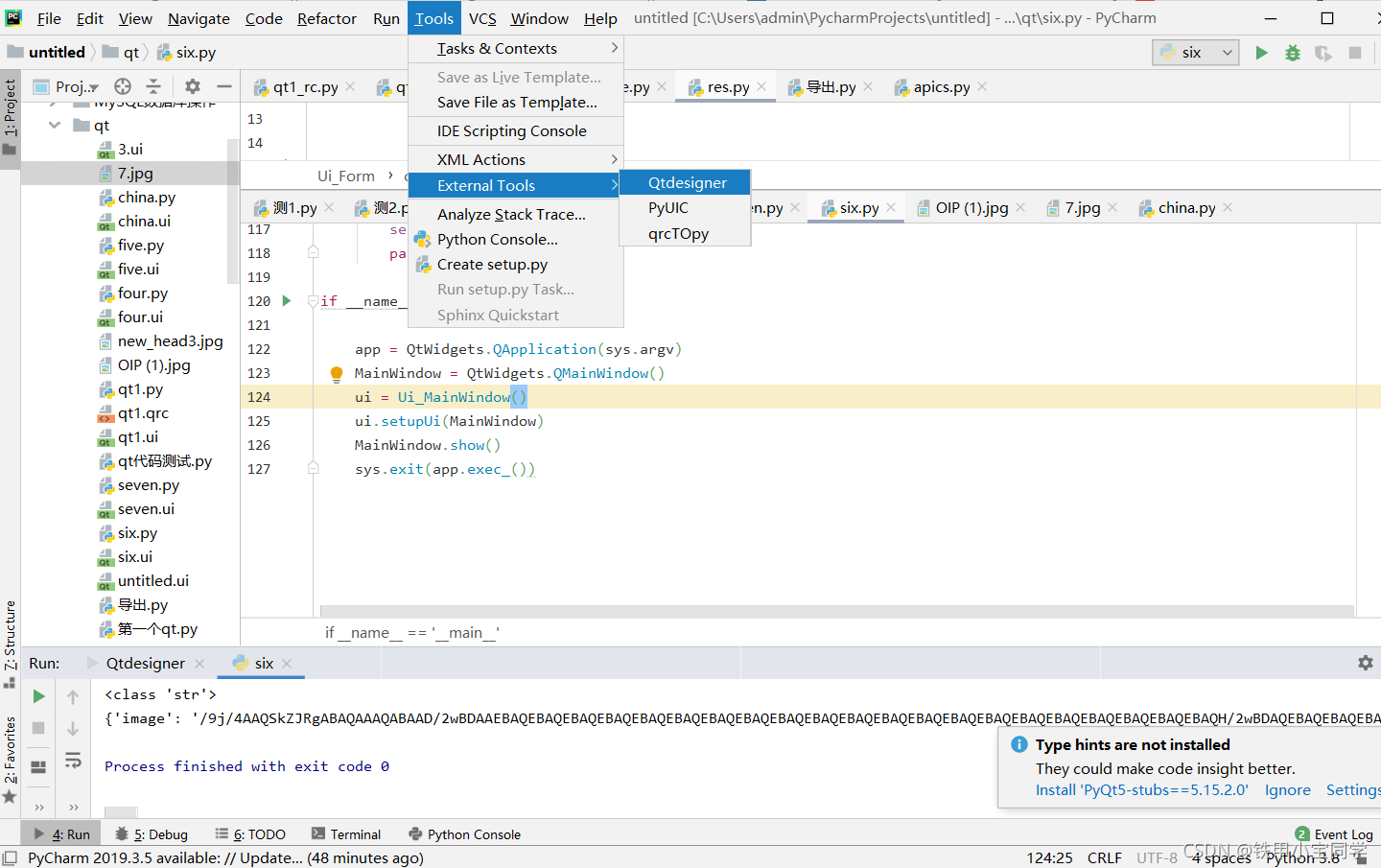Viewport: 1381px width, 868px height.
Task: Open the six run configuration dropdown
Action: pyautogui.click(x=1195, y=53)
